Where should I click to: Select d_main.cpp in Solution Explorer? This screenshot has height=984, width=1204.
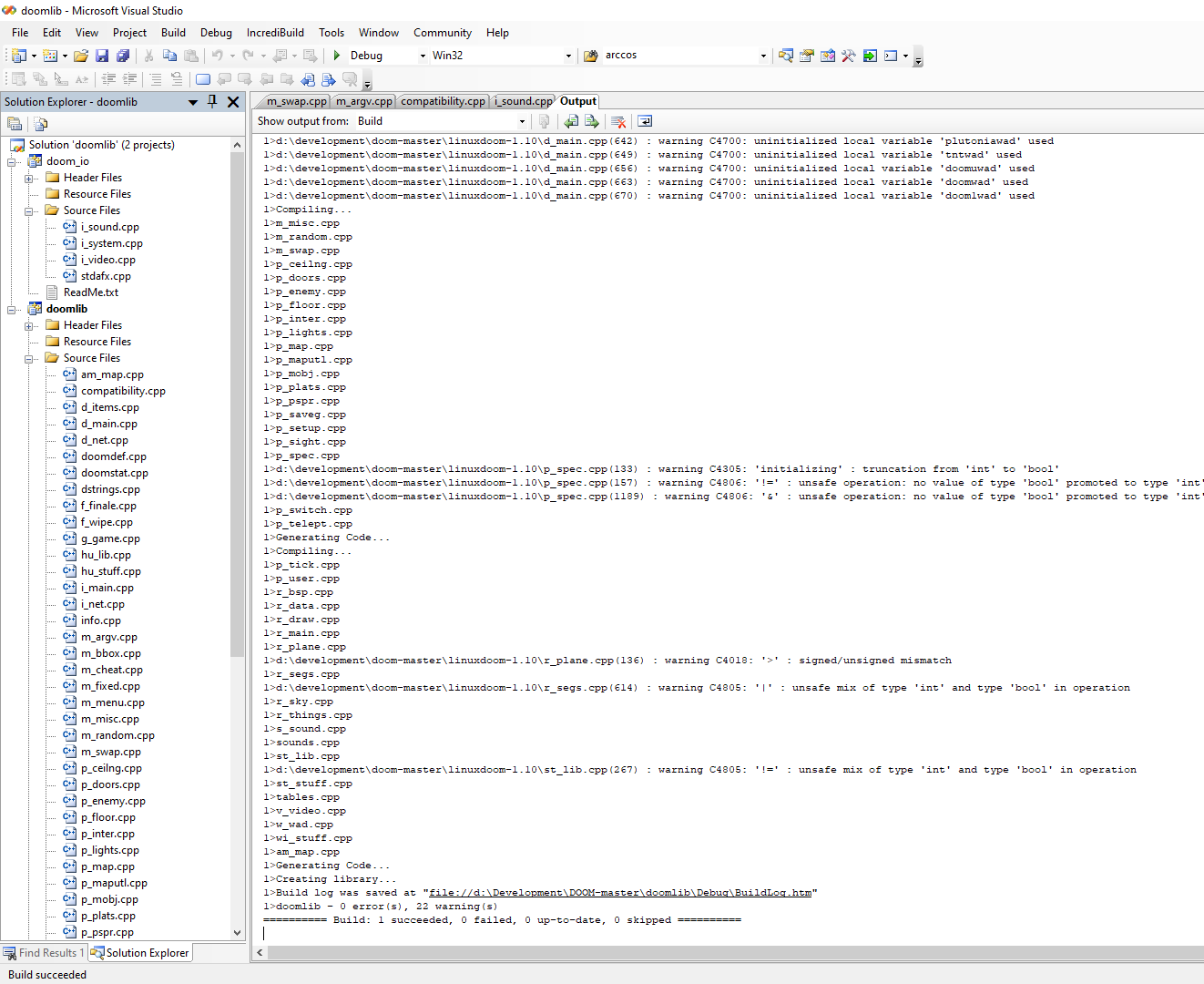tap(108, 424)
